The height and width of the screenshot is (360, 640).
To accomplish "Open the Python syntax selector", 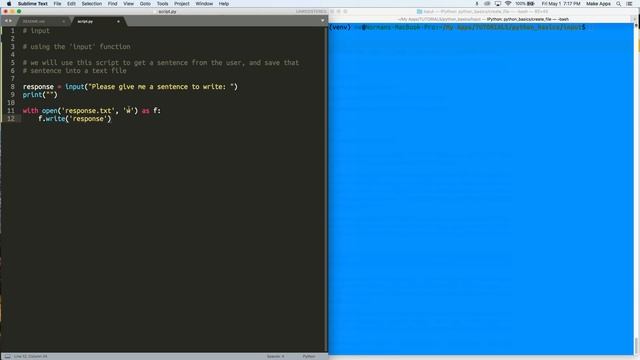I will [309, 356].
